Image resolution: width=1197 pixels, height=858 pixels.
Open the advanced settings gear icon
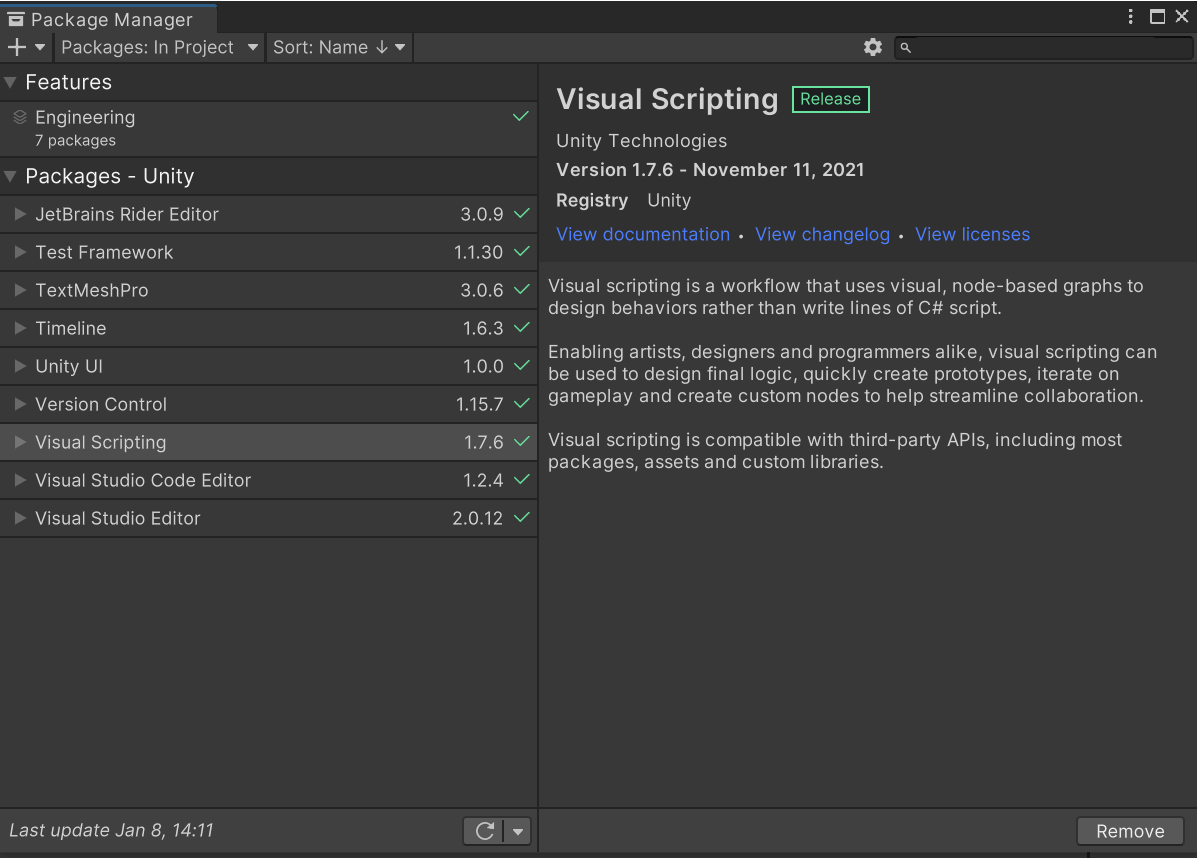pyautogui.click(x=872, y=47)
